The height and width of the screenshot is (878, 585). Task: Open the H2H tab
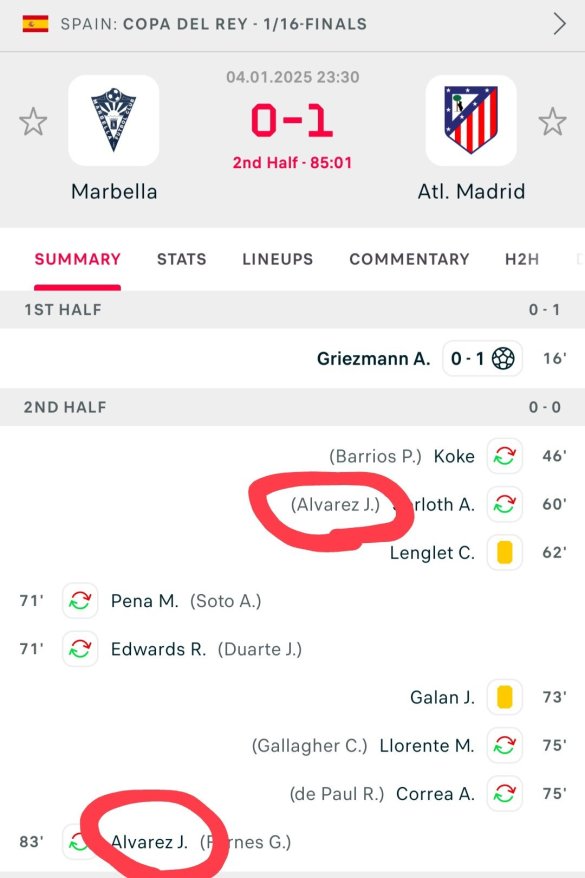click(522, 259)
